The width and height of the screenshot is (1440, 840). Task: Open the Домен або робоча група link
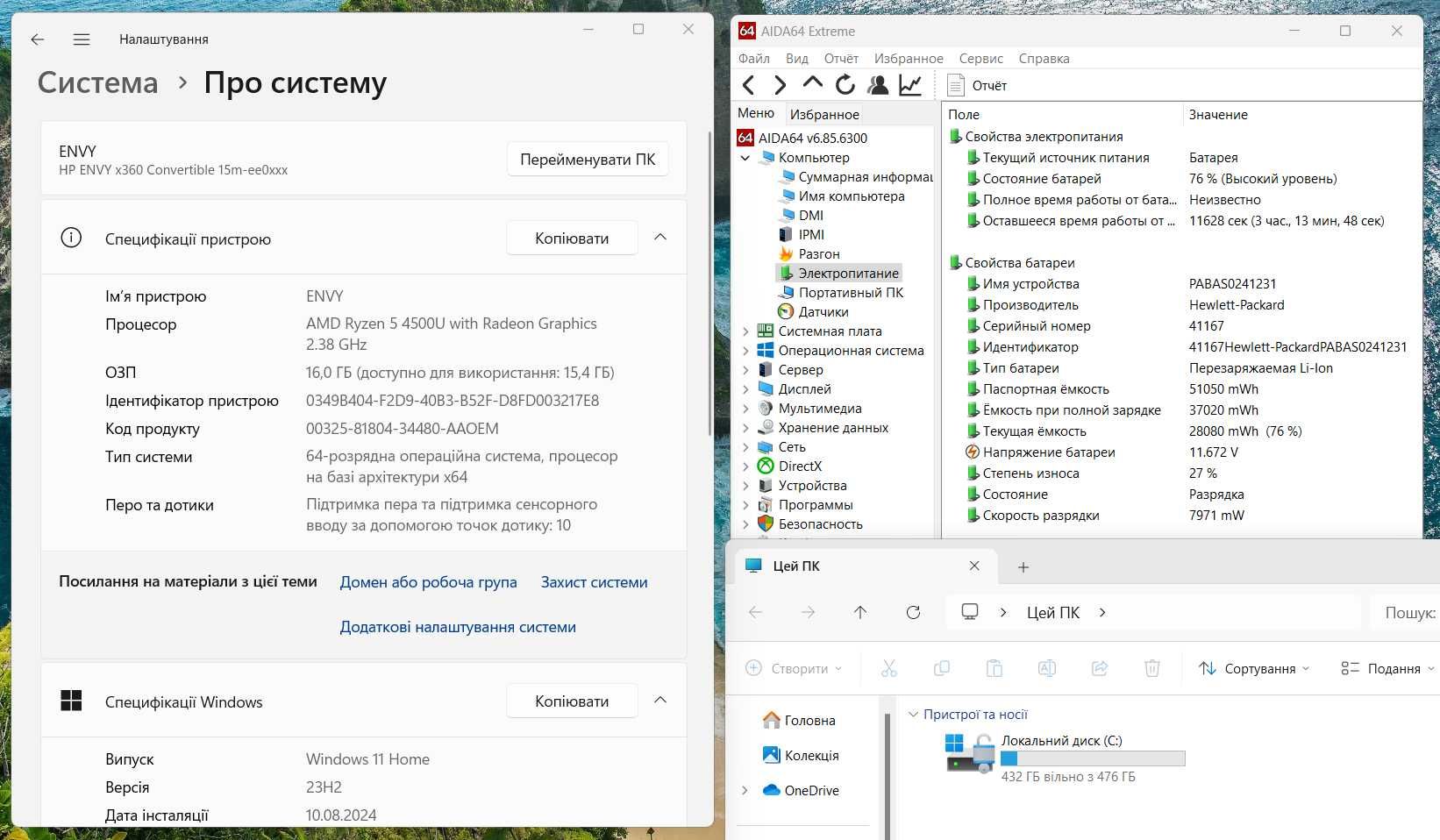[428, 582]
